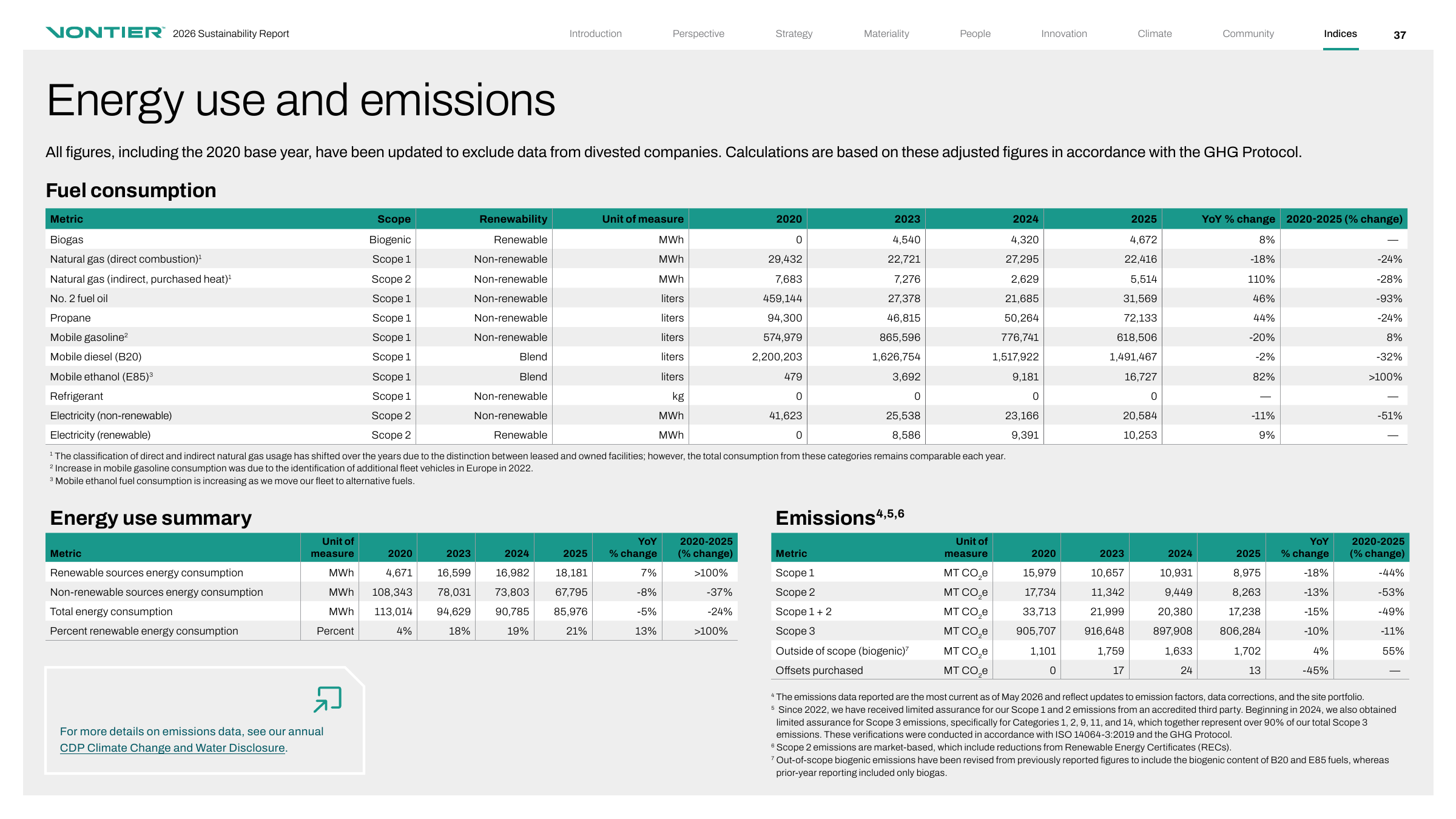Go to the Perspective tab
Screen dimensions: 1456x819
[x=698, y=34]
